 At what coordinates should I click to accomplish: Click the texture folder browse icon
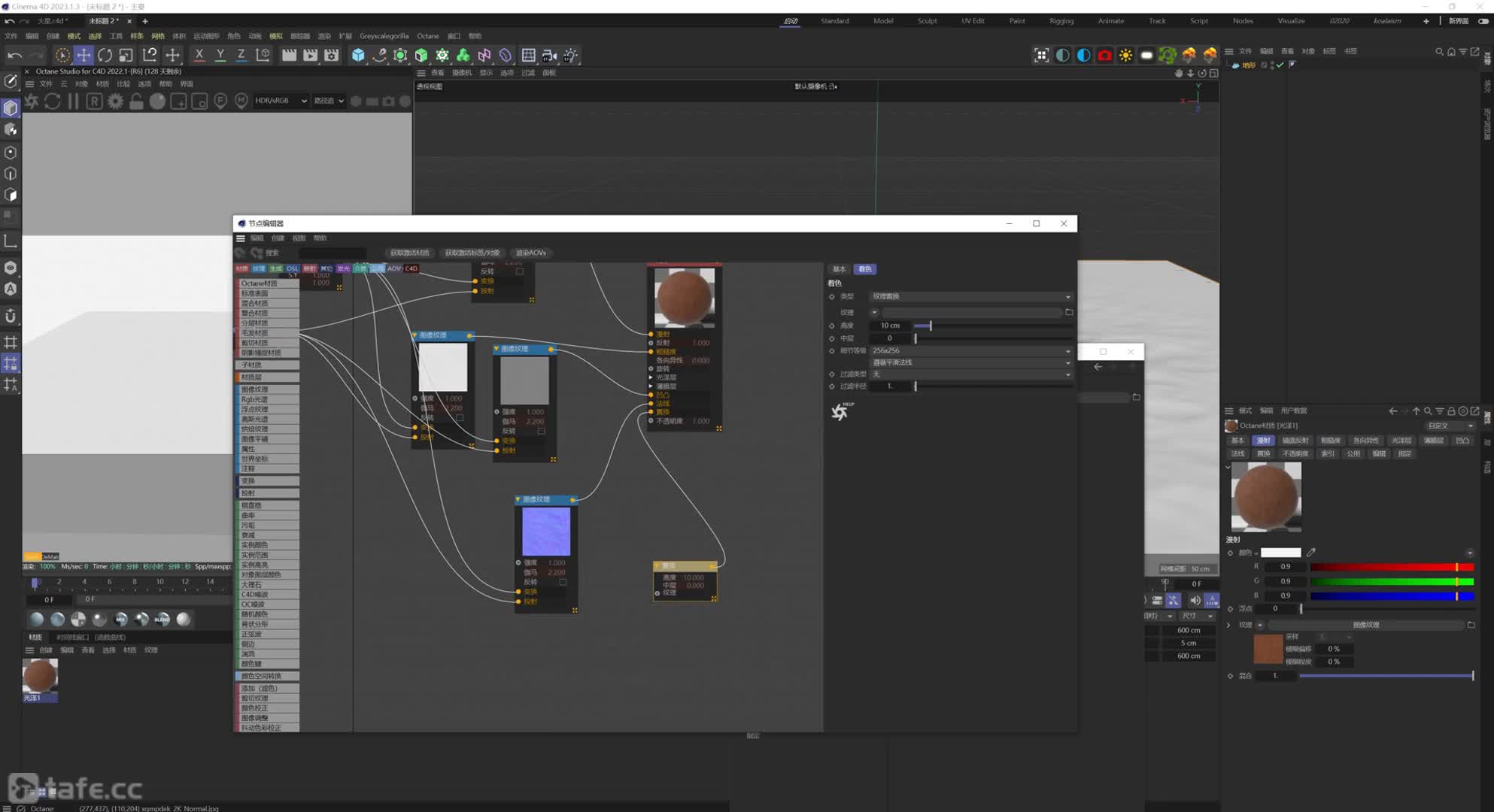1069,312
